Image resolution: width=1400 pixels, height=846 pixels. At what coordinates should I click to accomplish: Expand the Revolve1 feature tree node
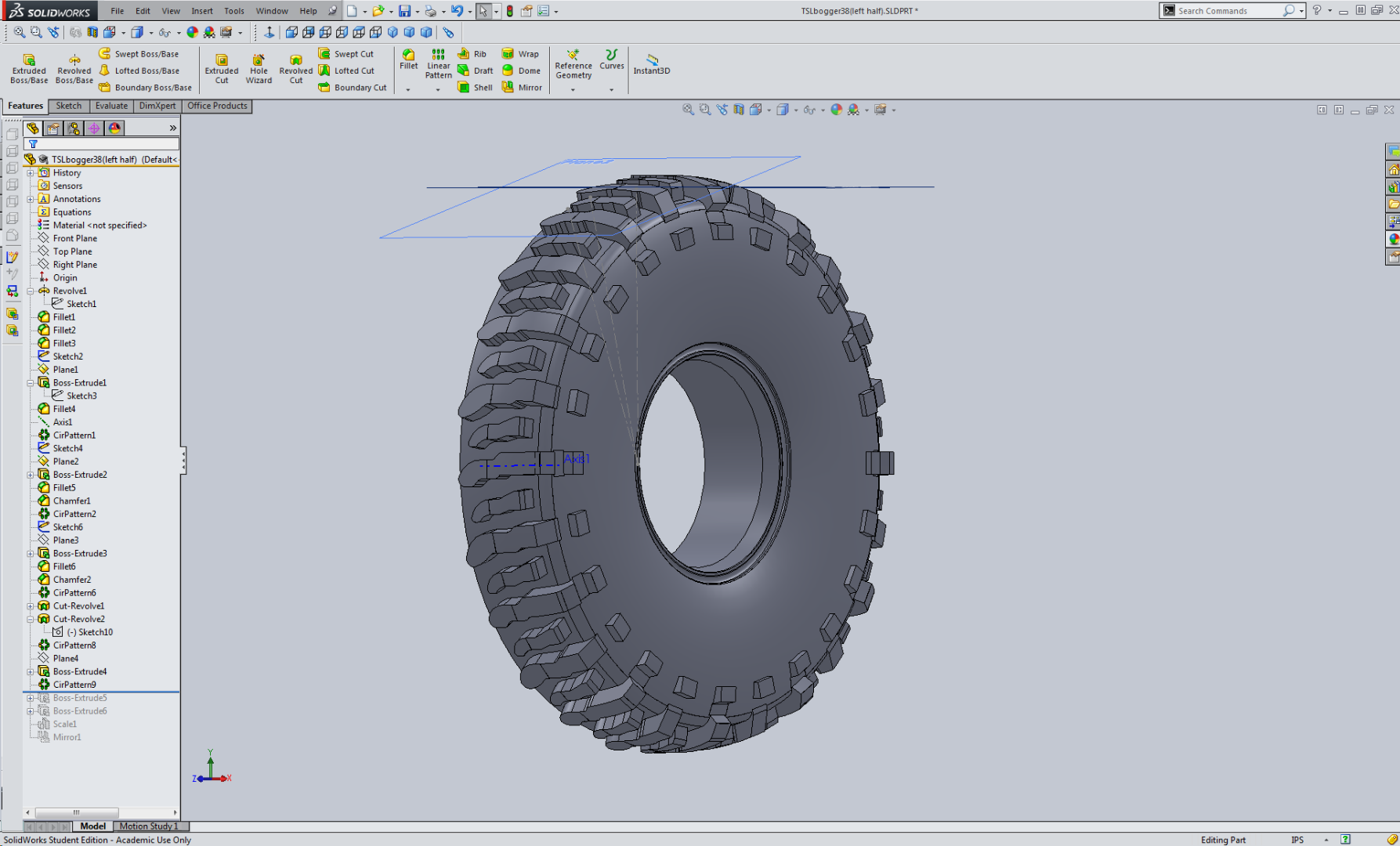(x=31, y=291)
